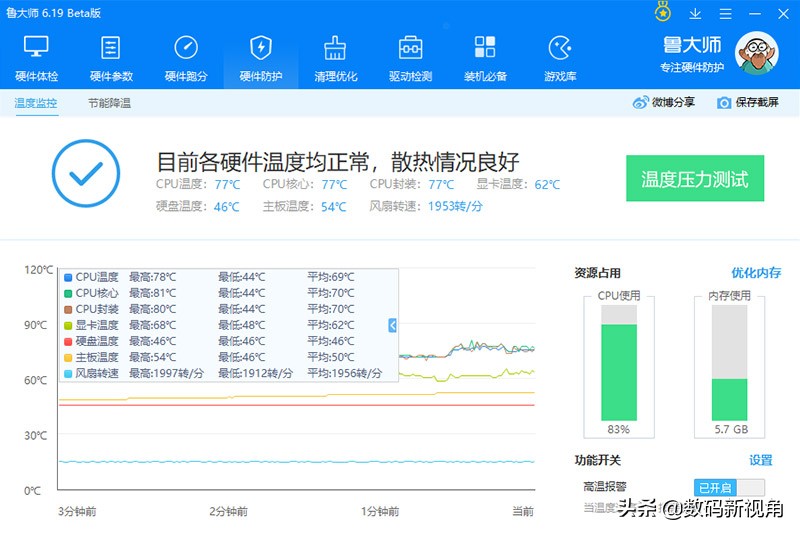This screenshot has width=800, height=534.
Task: Open 游戏库 game library icon
Action: click(x=560, y=48)
